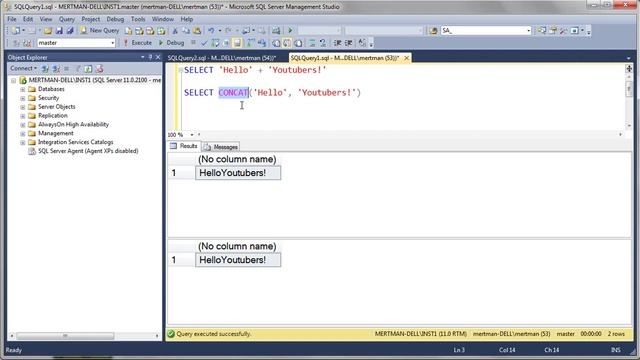Click the Change Connection icon left of master dropdown
Screen dimensions: 640x360
27,43
